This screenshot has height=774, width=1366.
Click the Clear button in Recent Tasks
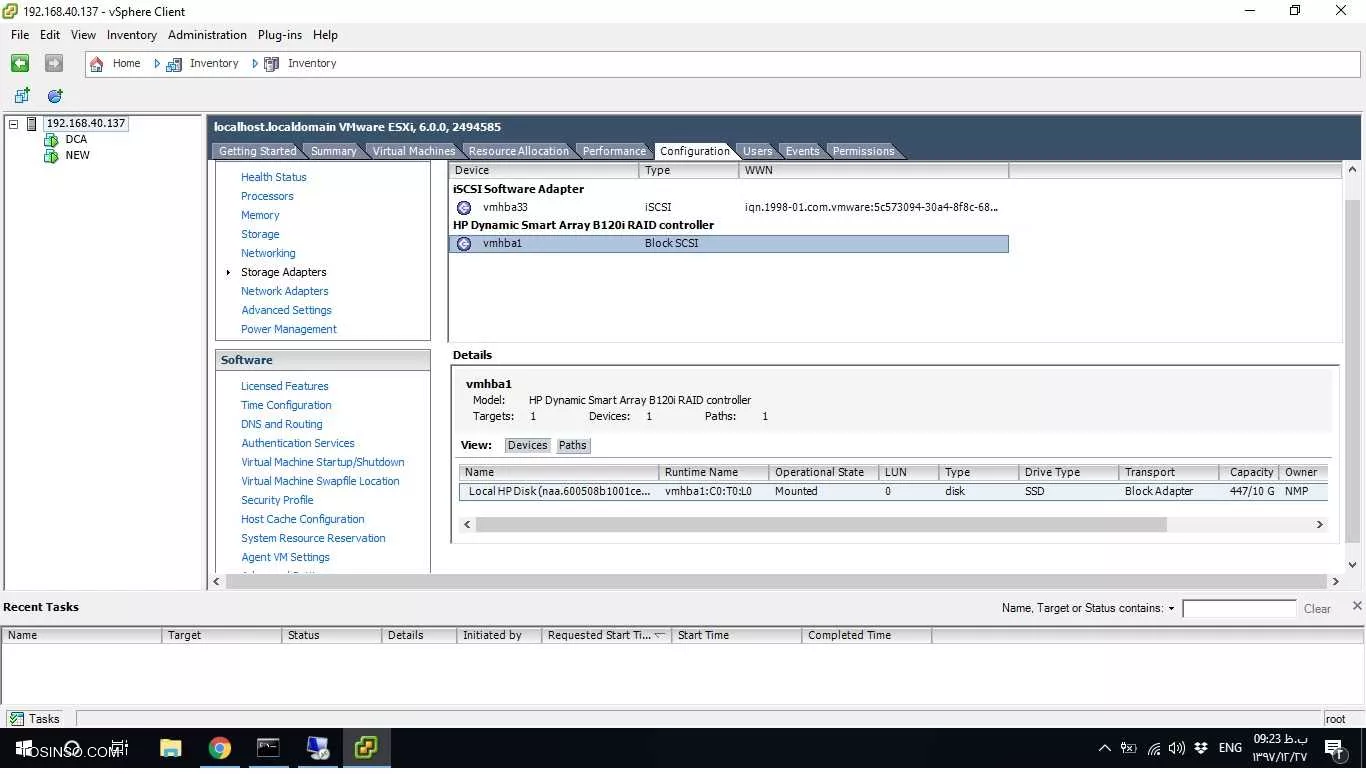(x=1317, y=609)
